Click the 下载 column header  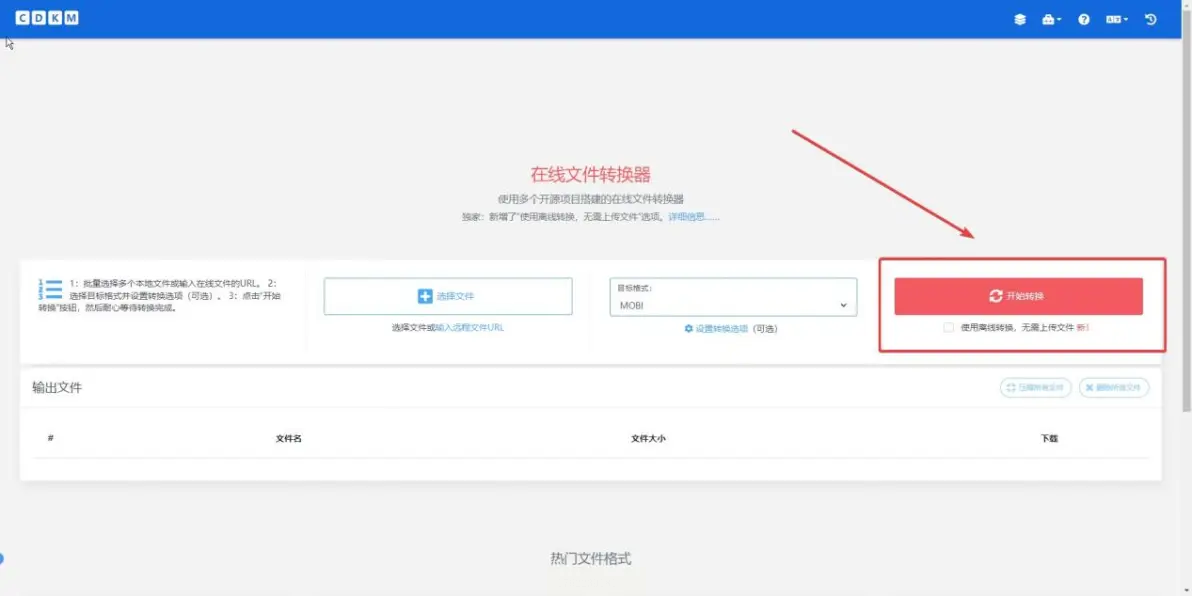pyautogui.click(x=1049, y=439)
